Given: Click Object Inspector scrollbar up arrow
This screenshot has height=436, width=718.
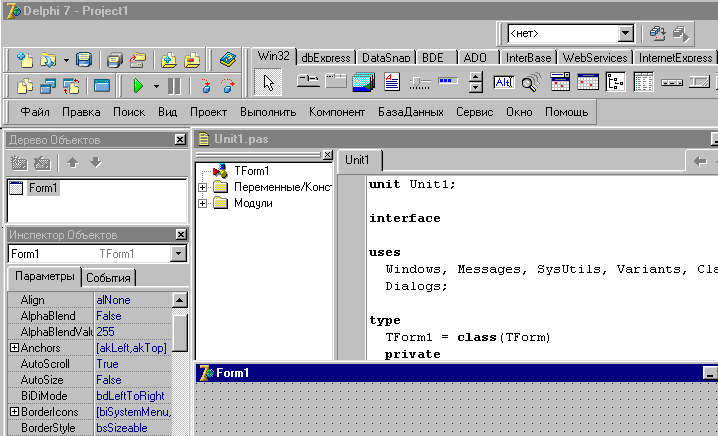Looking at the screenshot, I should pyautogui.click(x=180, y=300).
